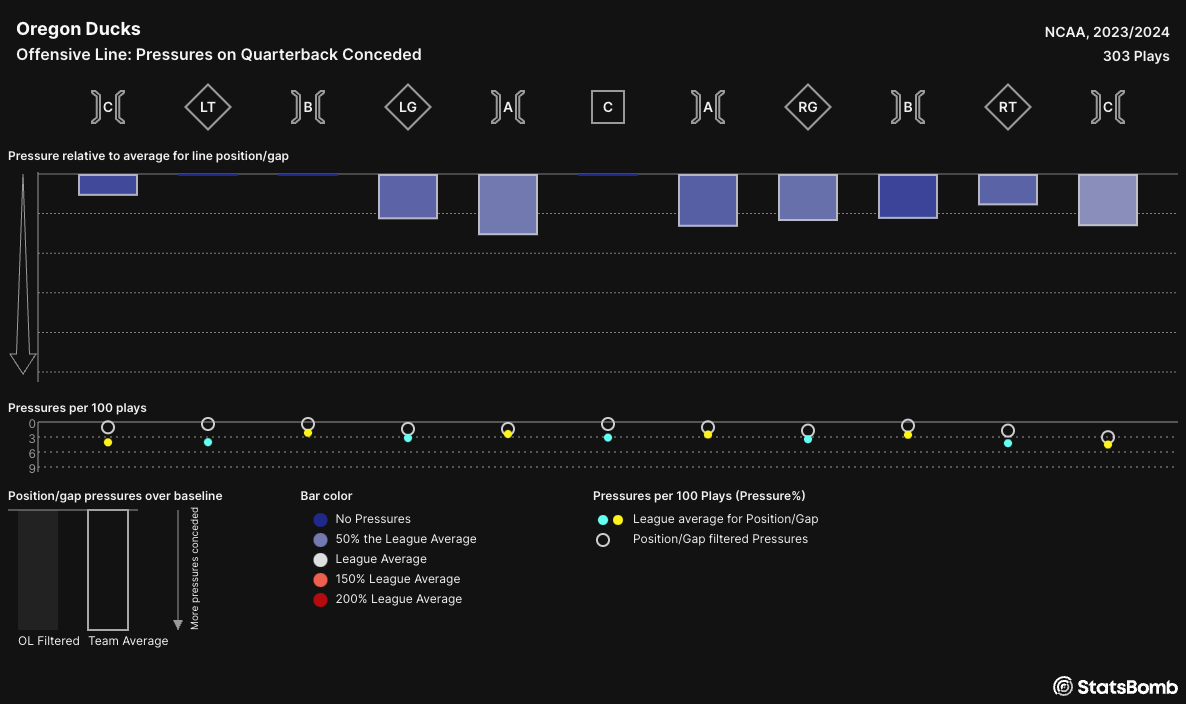The width and height of the screenshot is (1186, 704).
Task: Select the 50% the League Average swatch
Action: click(x=320, y=539)
